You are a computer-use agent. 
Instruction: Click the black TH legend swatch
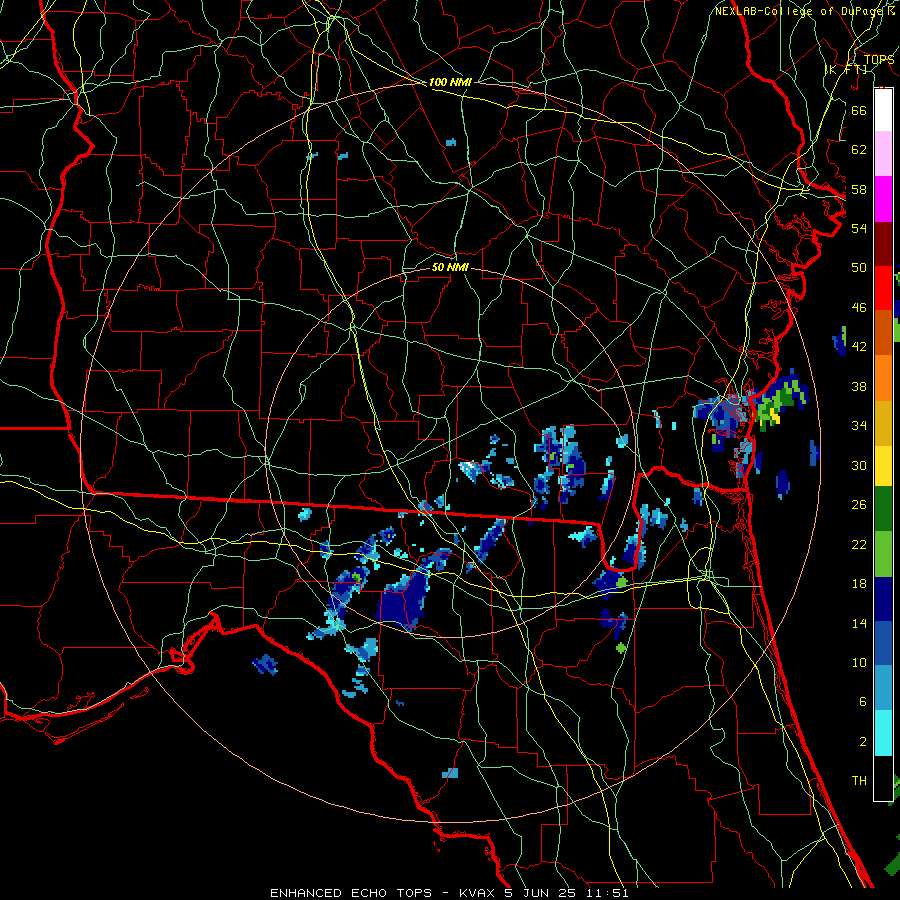[883, 778]
